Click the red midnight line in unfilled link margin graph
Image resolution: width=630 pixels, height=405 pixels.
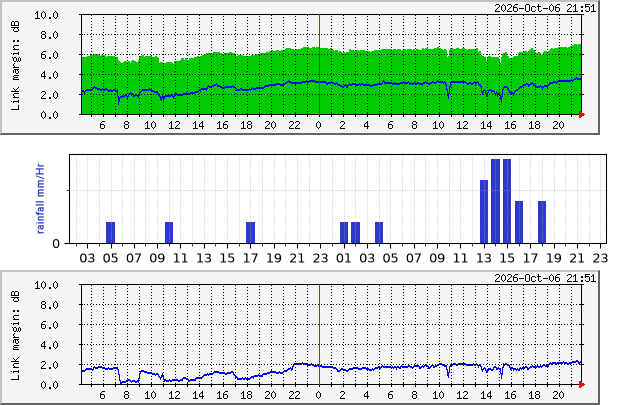point(319,335)
